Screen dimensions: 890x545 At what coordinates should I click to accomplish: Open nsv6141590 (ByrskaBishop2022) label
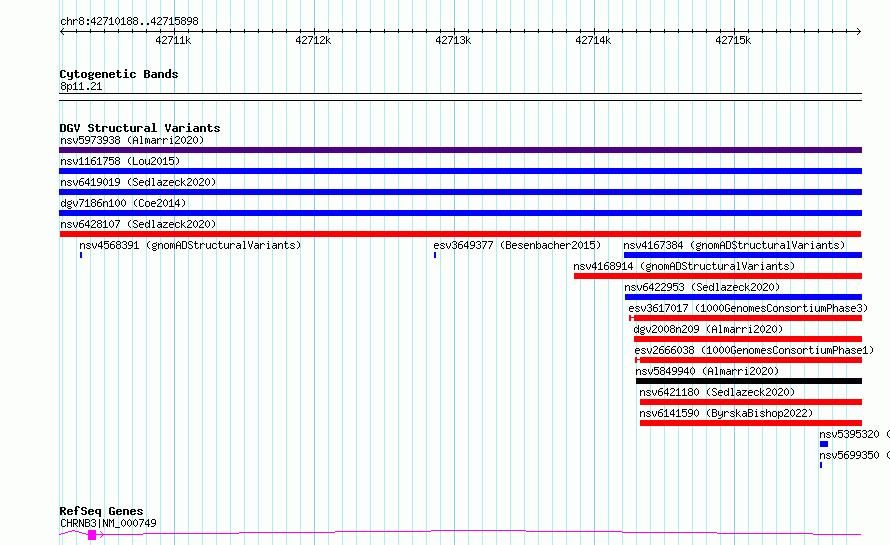[726, 413]
